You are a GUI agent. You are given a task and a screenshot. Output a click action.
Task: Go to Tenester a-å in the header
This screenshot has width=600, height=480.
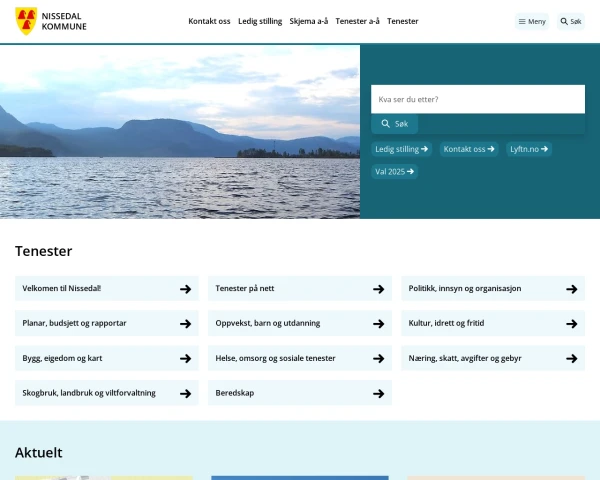358,21
